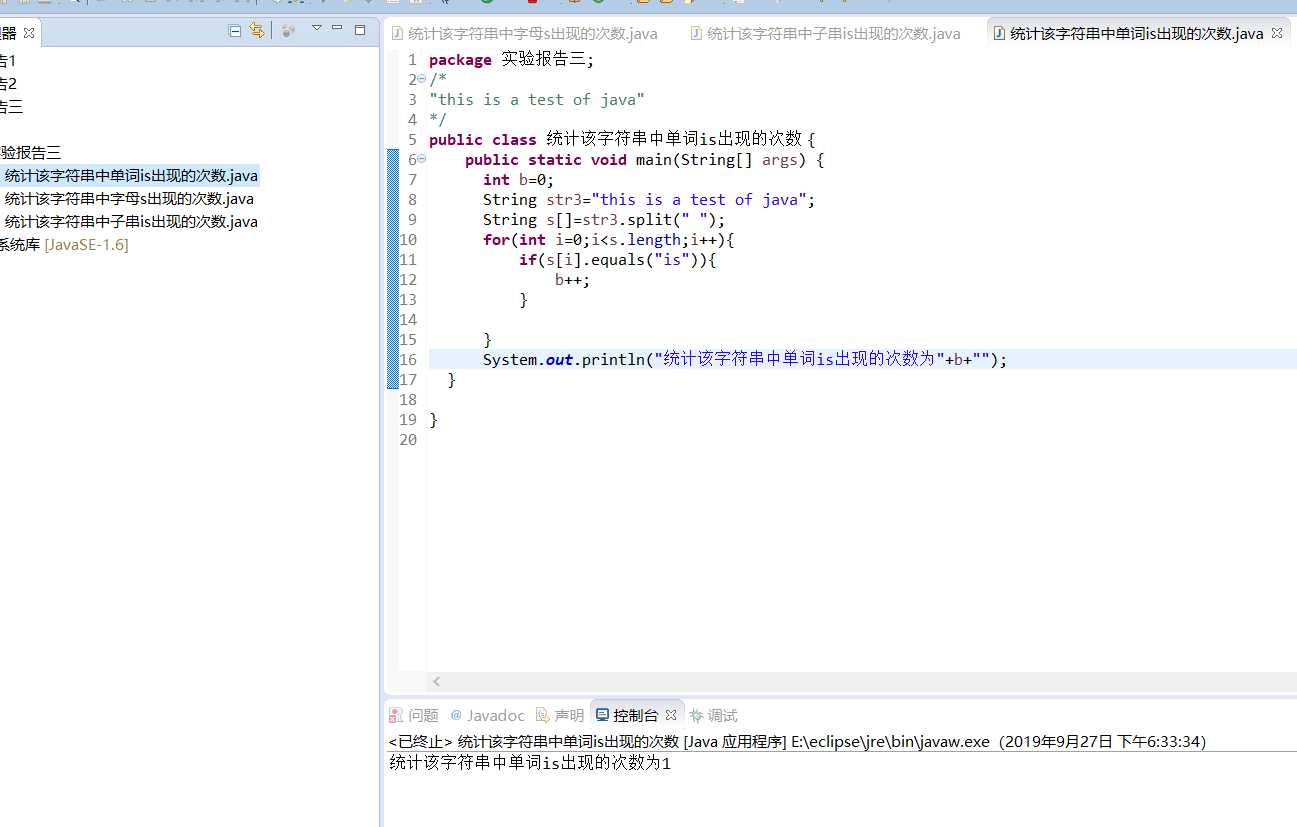The image size is (1297, 827).
Task: Close the 单词is出现的次数.java editor tab
Action: tap(1277, 34)
